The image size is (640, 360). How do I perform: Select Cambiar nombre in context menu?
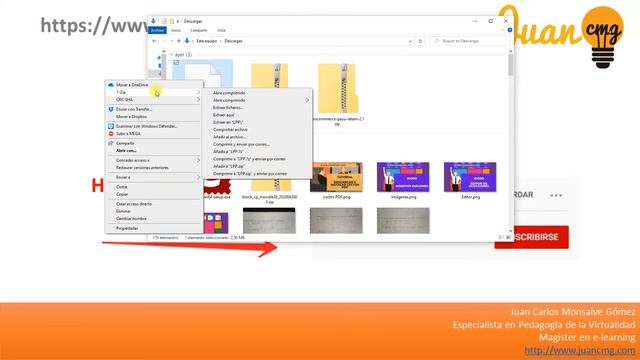(131, 219)
